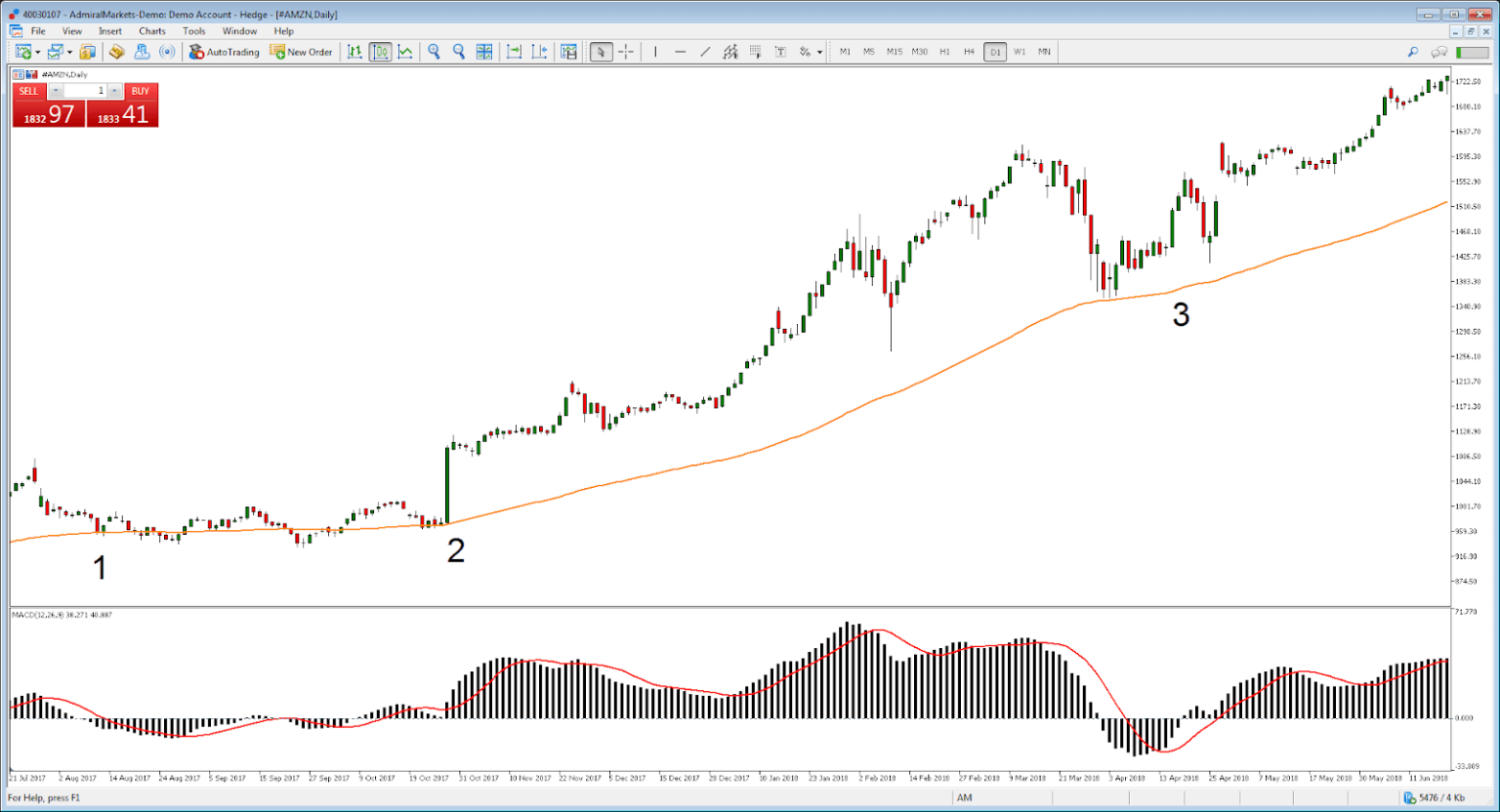The height and width of the screenshot is (812, 1500).
Task: Toggle the chart shift from right edge
Action: 538,52
